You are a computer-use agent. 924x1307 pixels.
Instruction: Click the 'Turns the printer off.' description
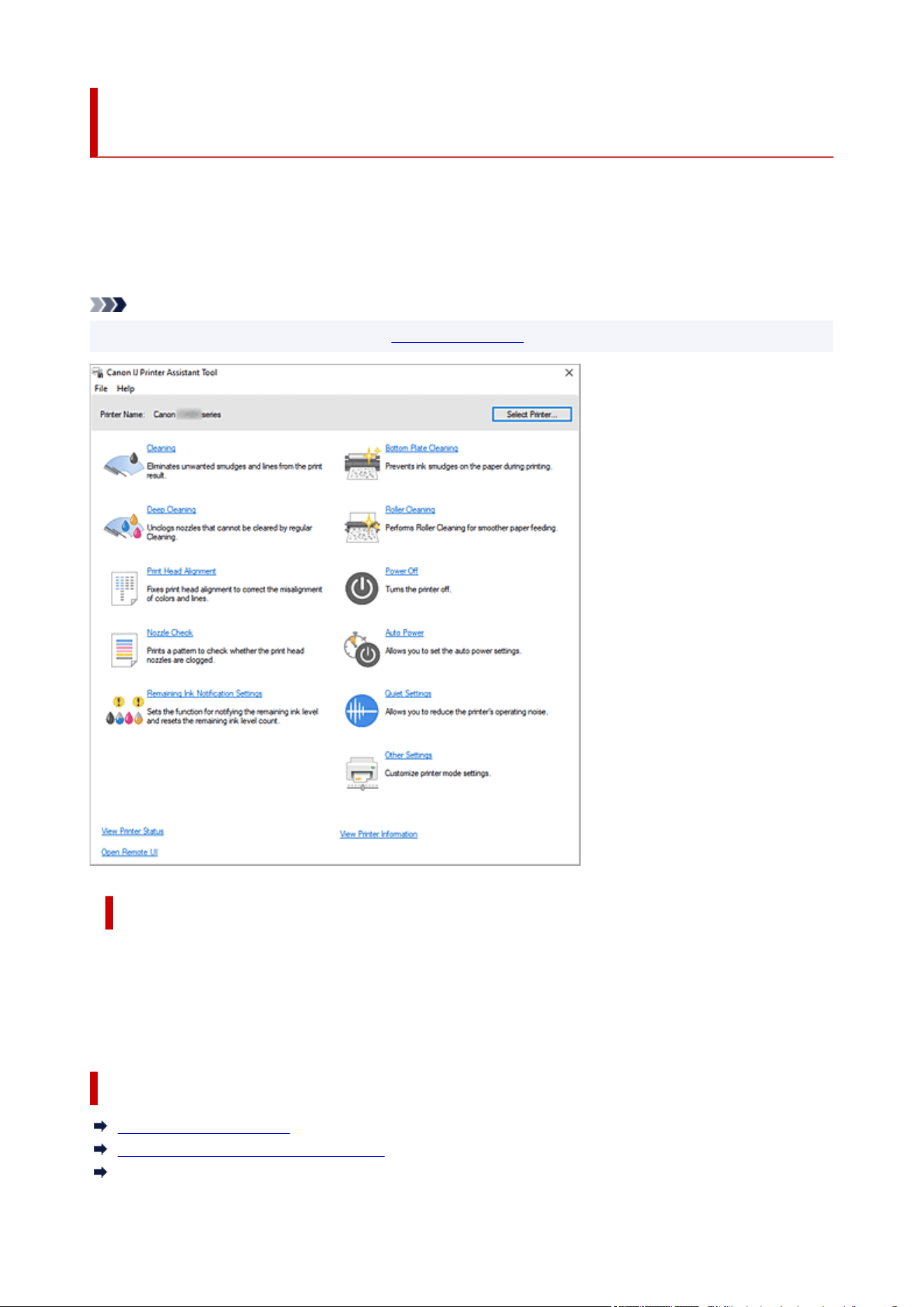click(419, 589)
